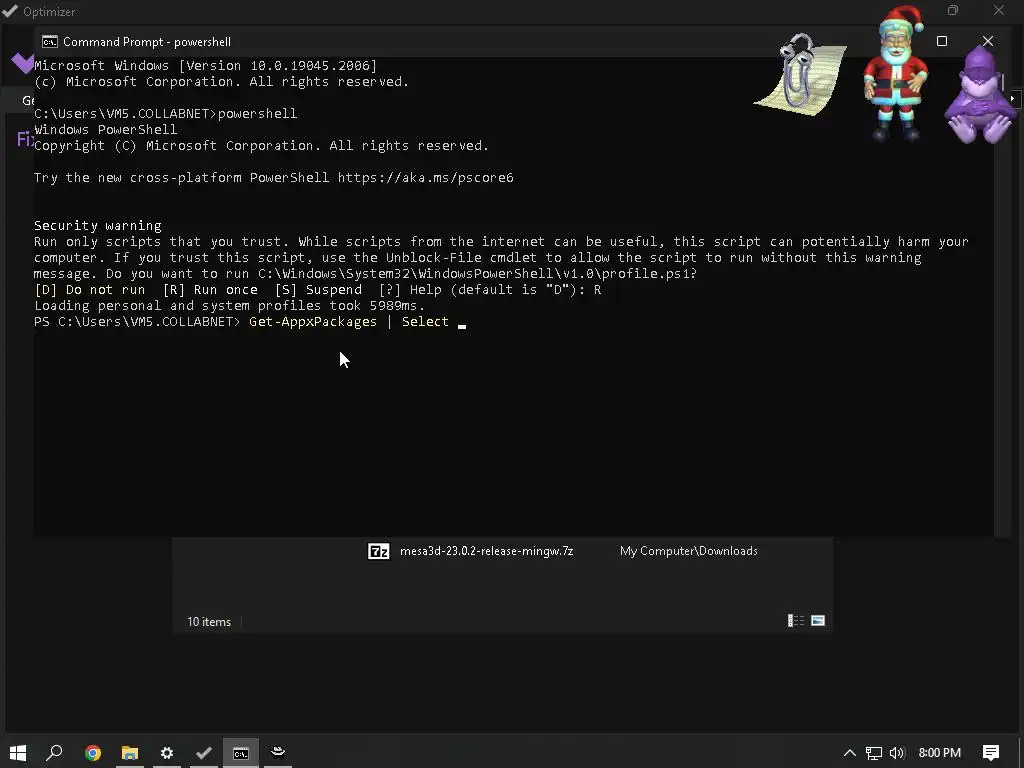
Task: Switch to Optimizer checkmark taskbar app
Action: tap(204, 752)
